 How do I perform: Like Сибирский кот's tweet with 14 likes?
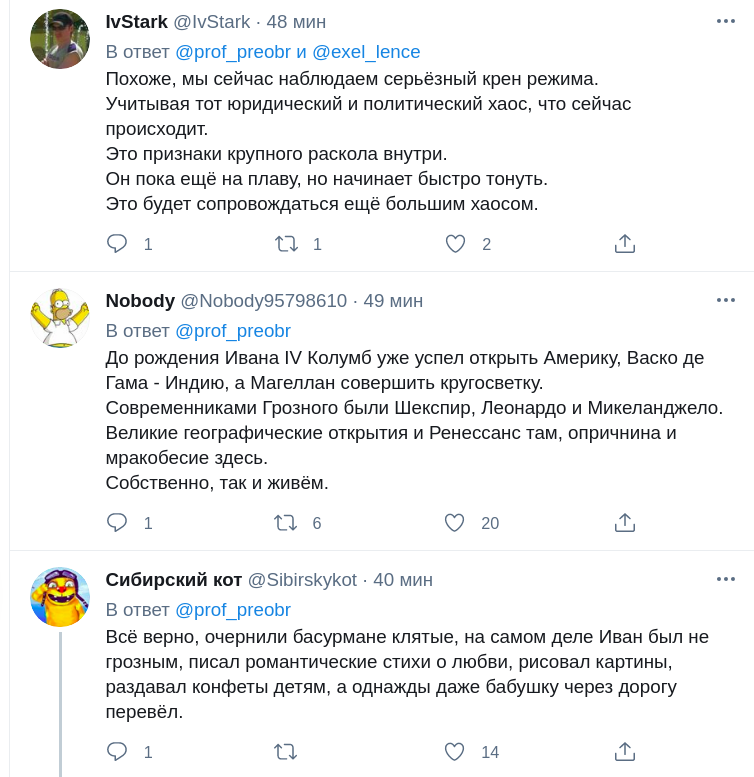click(455, 751)
